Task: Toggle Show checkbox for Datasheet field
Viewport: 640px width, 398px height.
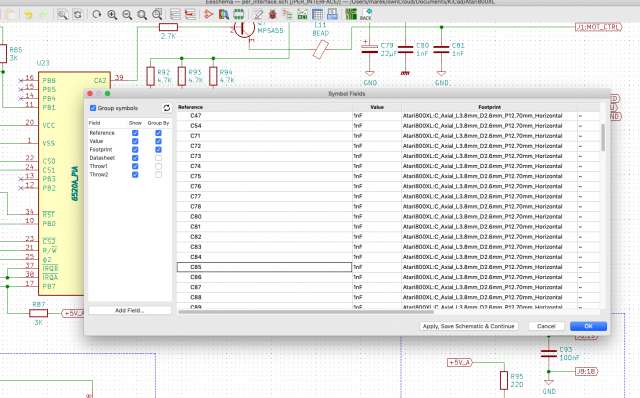Action: 135,158
